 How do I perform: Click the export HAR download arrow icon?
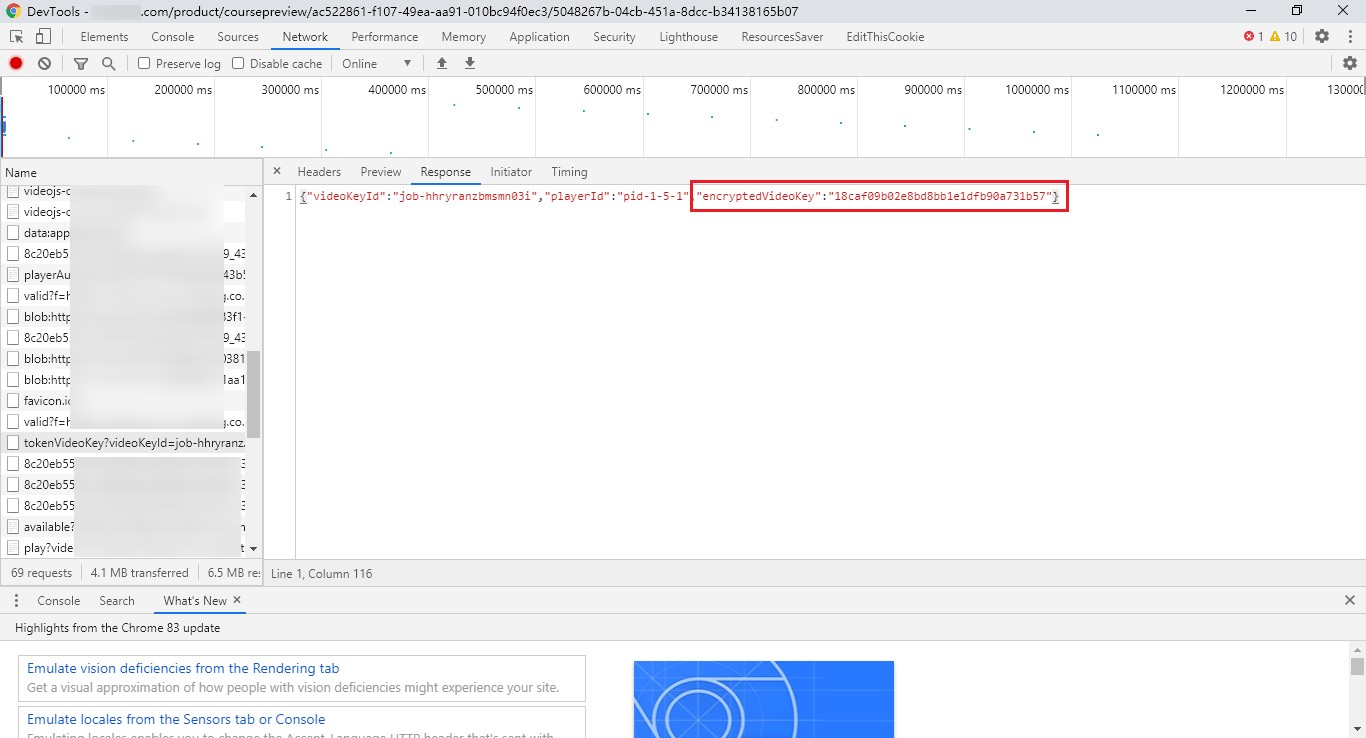(470, 63)
